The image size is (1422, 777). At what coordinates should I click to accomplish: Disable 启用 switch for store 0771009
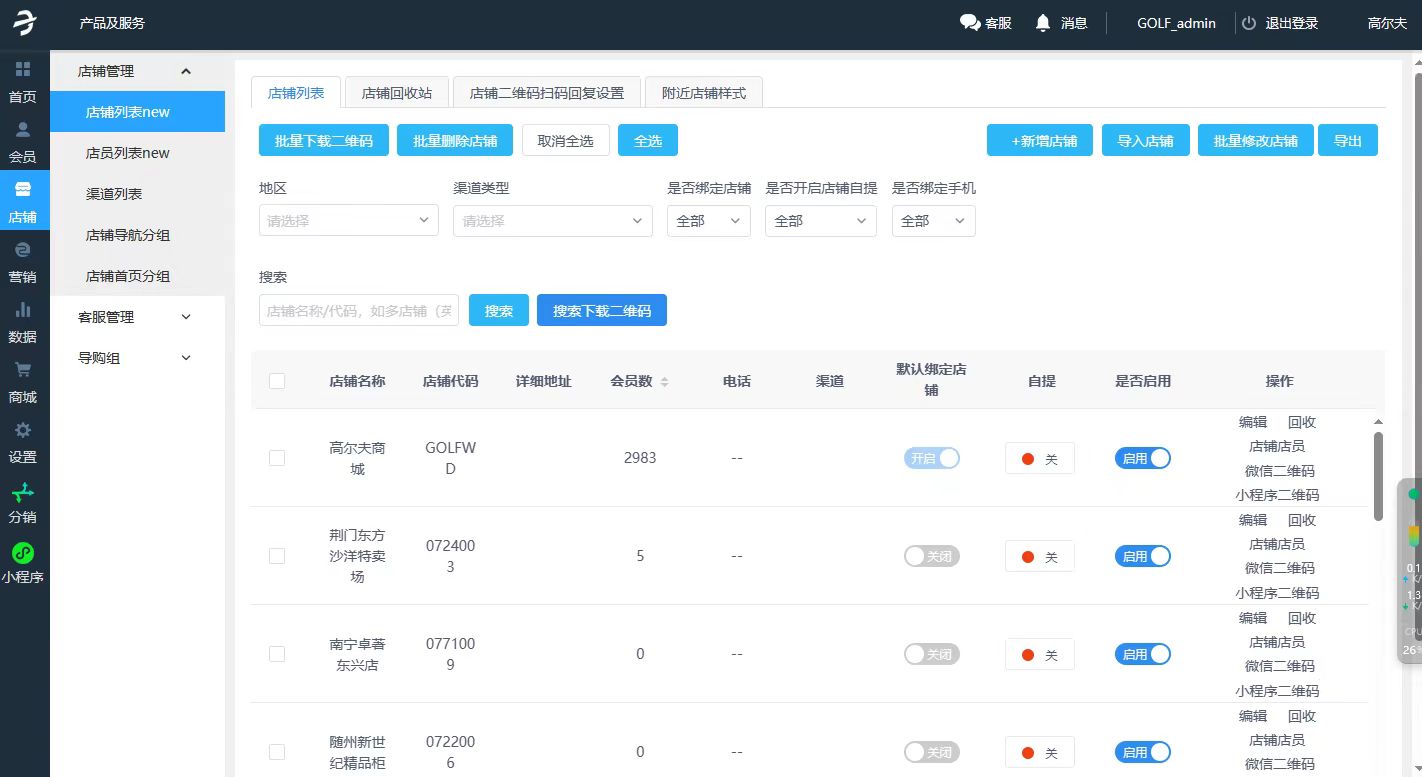pos(1143,654)
